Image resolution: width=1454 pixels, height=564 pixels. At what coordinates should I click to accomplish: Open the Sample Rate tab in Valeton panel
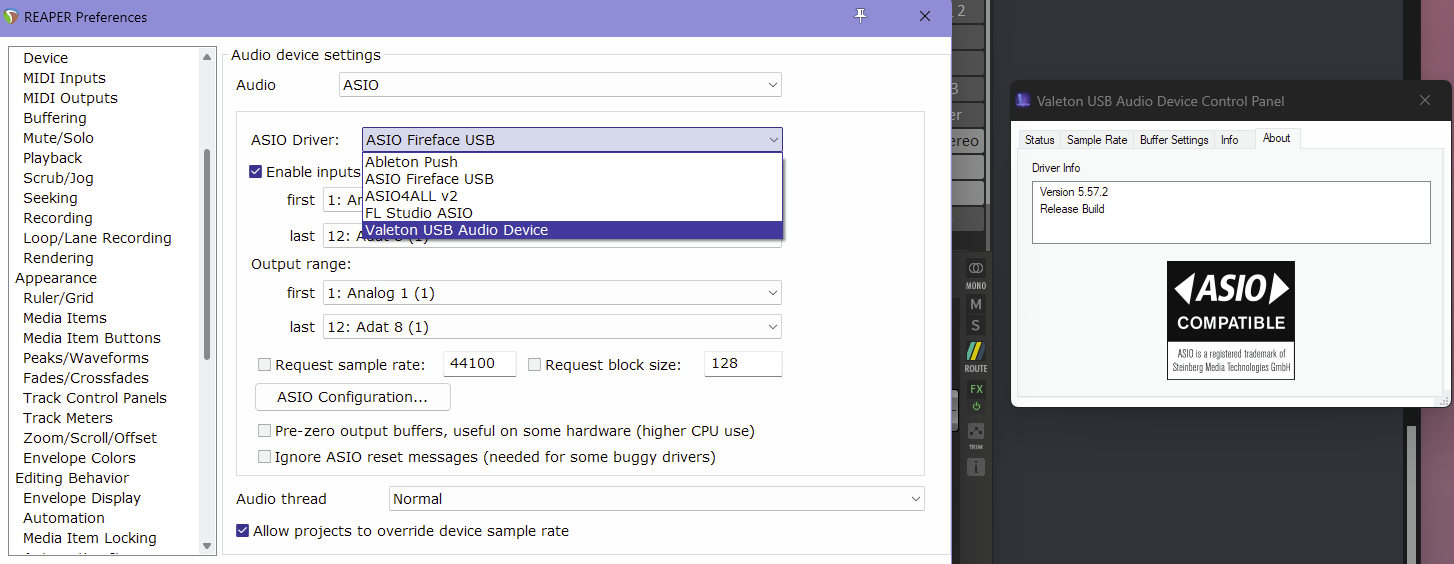pos(1097,140)
